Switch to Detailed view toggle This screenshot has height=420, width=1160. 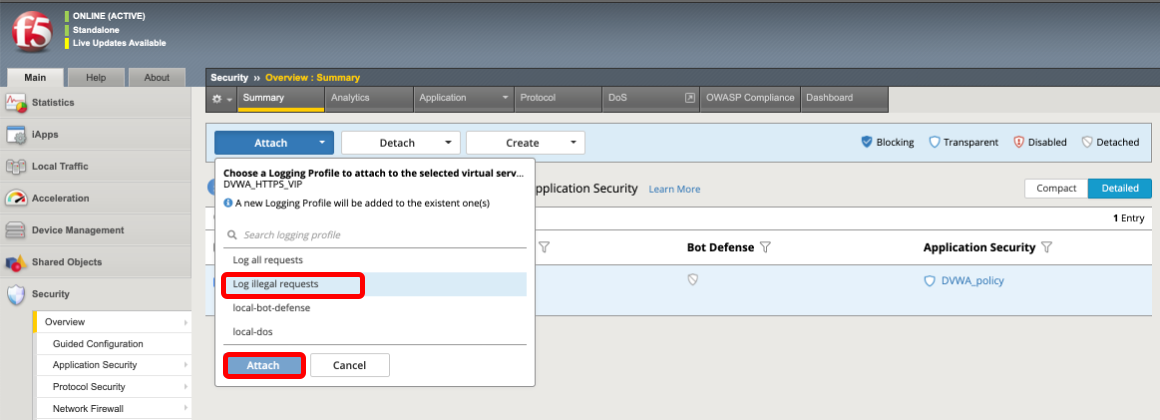(1120, 189)
